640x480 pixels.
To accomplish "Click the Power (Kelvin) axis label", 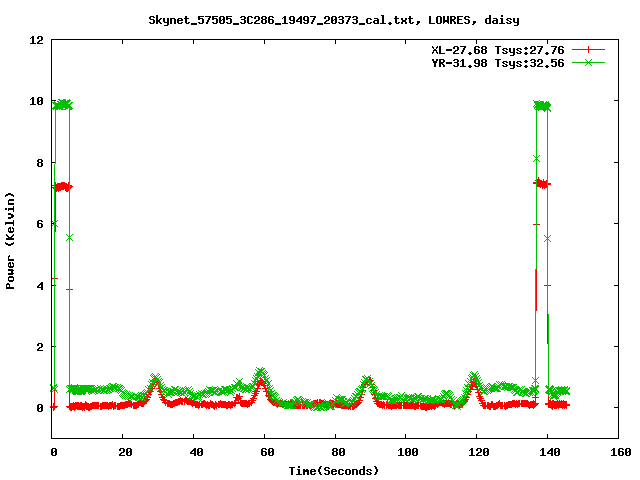I will (10, 241).
